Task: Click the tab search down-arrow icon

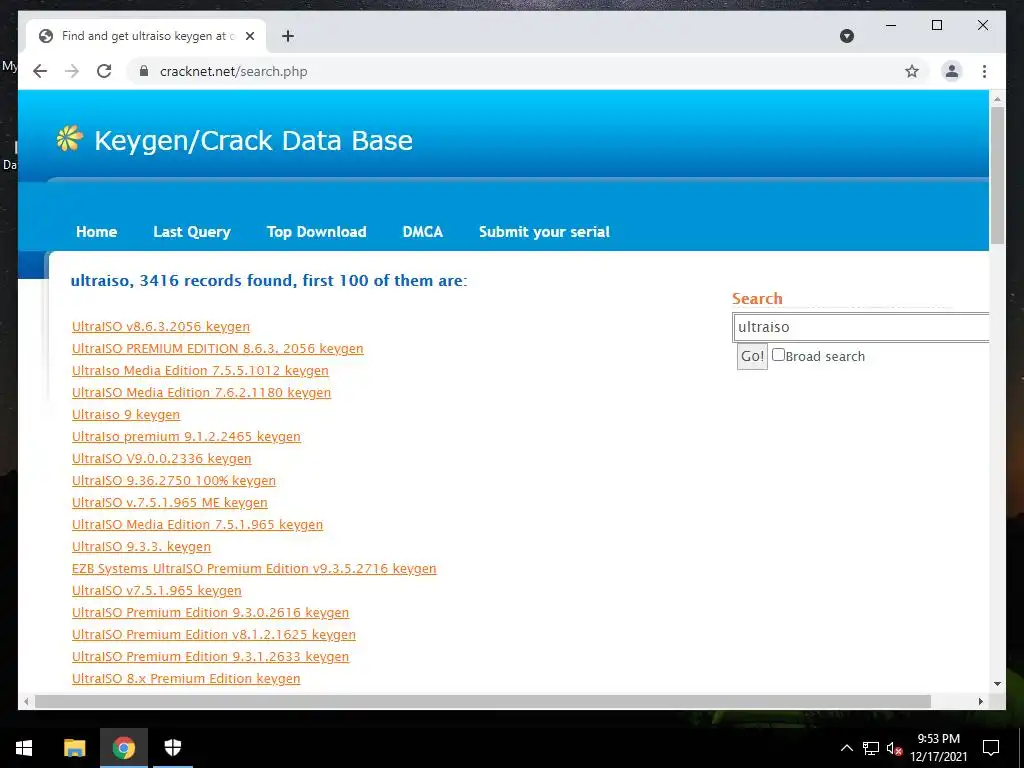Action: pos(846,37)
